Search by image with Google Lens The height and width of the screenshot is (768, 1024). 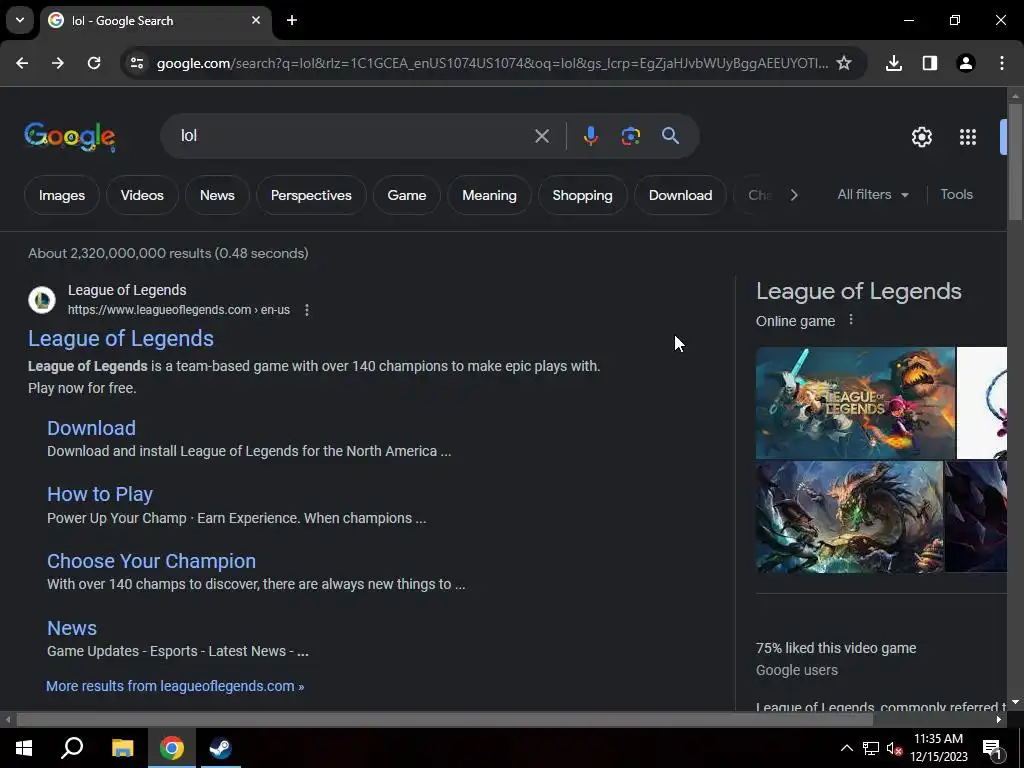click(x=630, y=136)
